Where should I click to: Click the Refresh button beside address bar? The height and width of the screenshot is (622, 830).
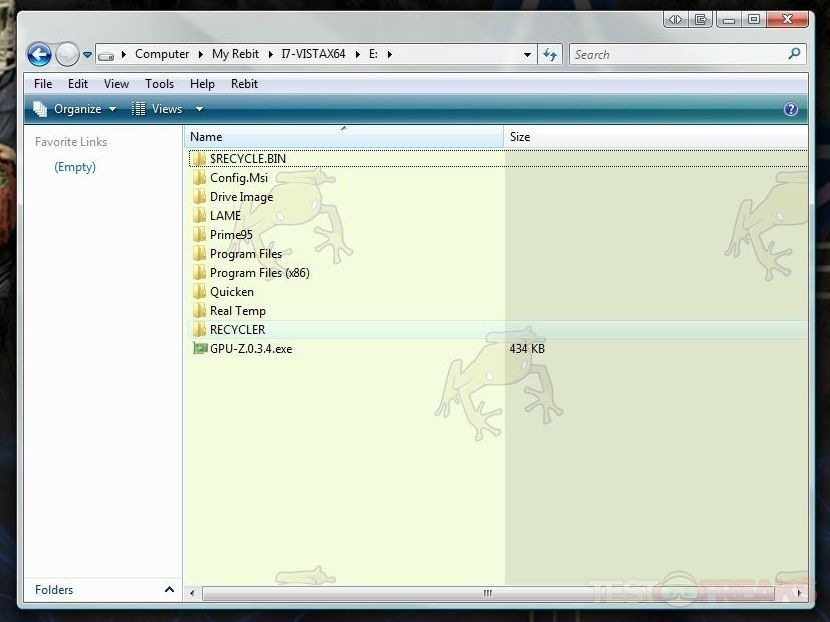pos(550,54)
